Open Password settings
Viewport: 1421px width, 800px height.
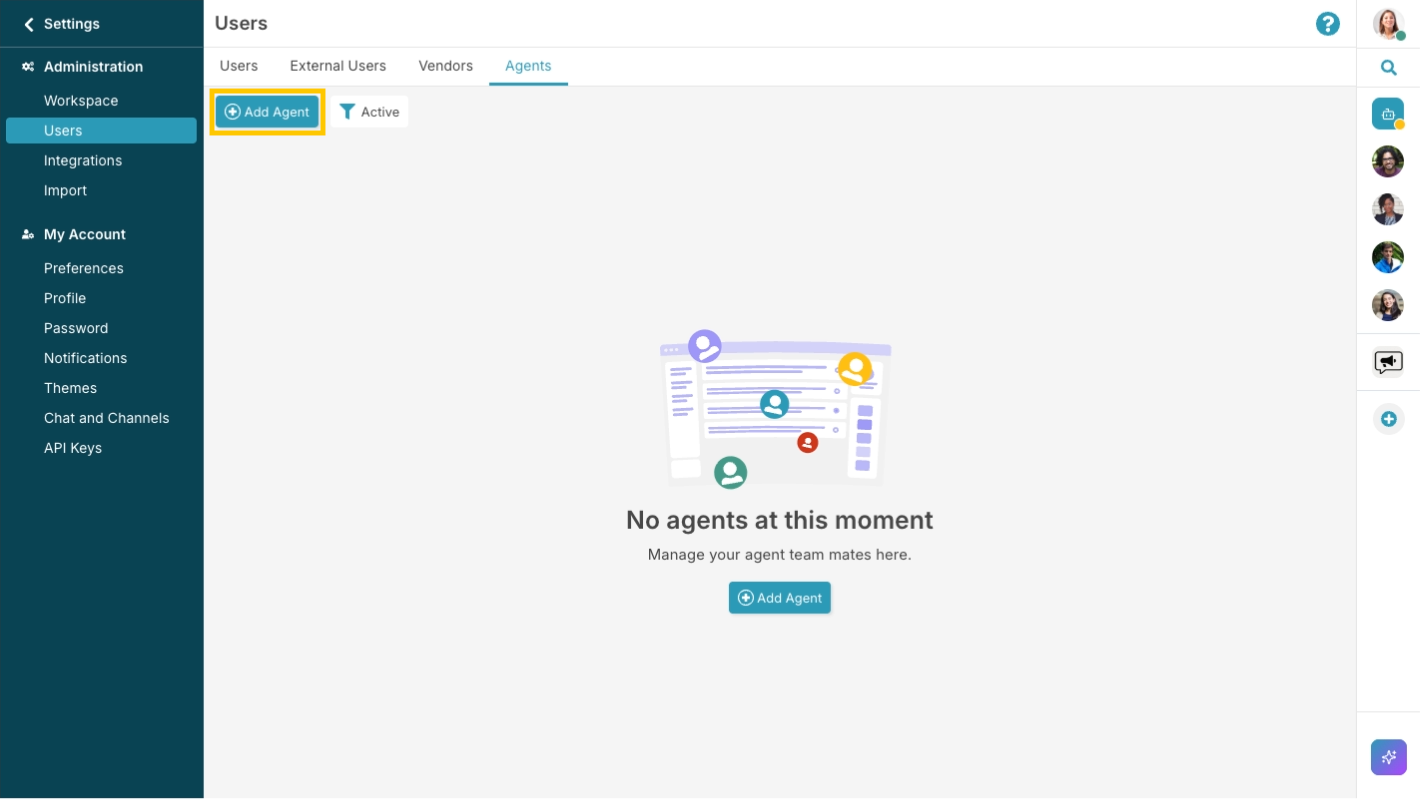(76, 329)
